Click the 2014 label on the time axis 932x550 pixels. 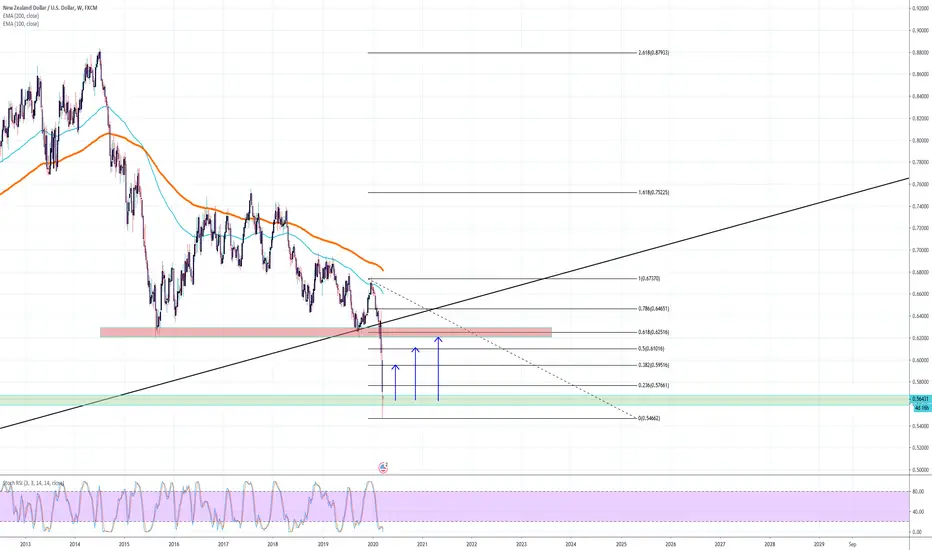[75, 544]
